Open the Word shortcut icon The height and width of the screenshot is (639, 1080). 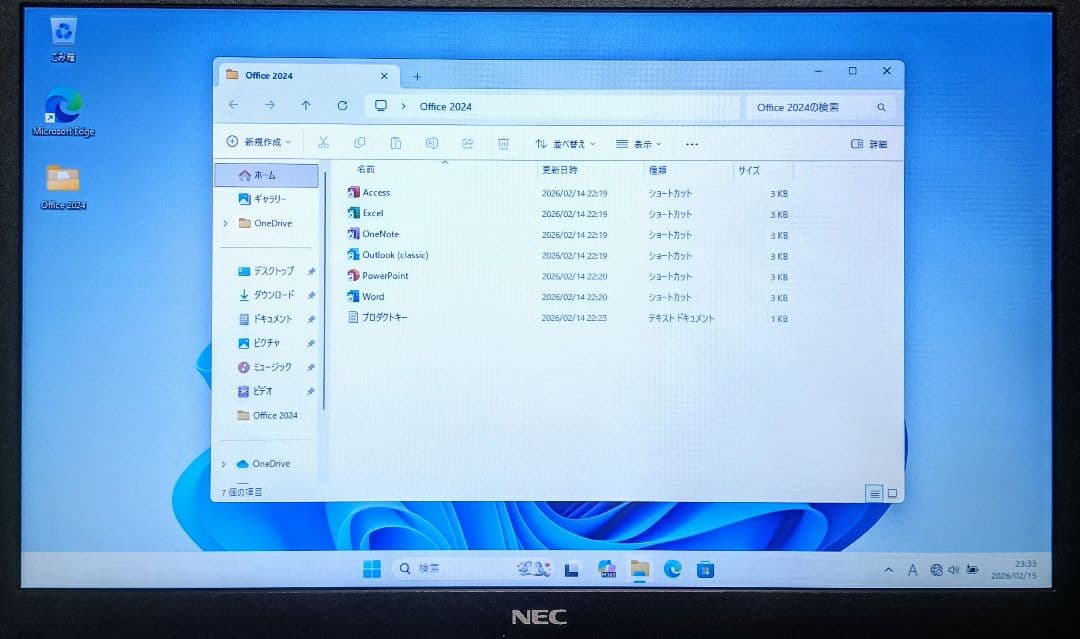pyautogui.click(x=353, y=296)
